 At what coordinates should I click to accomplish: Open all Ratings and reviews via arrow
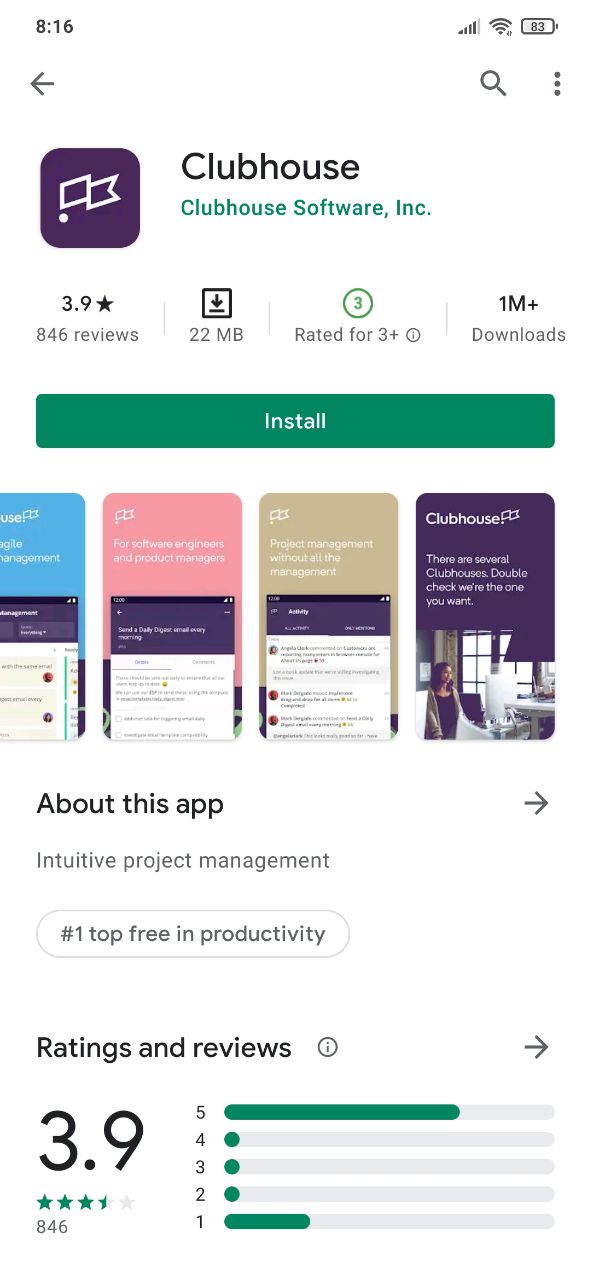(x=537, y=1047)
